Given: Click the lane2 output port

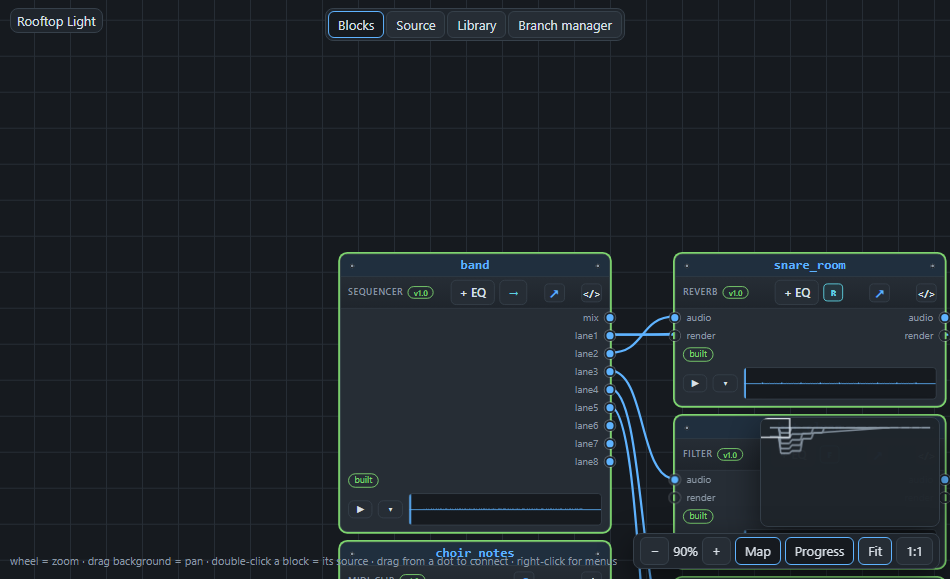Looking at the screenshot, I should [610, 354].
